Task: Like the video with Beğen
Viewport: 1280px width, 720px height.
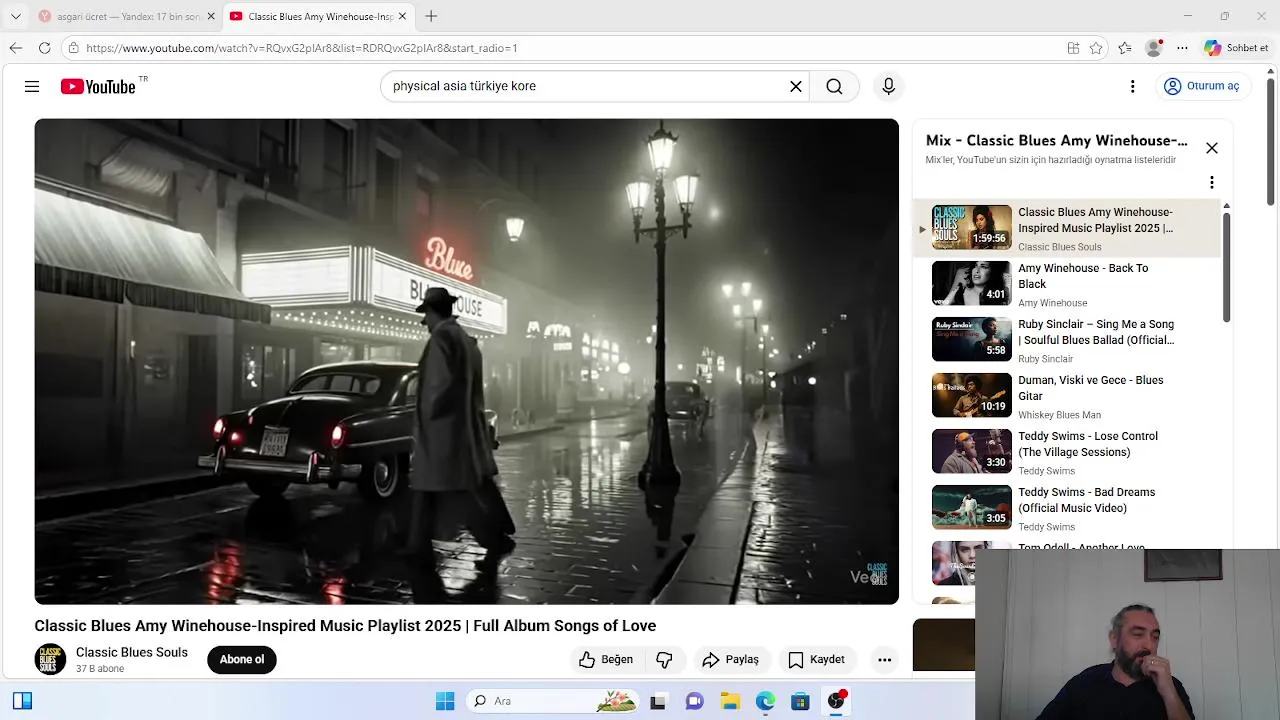Action: click(606, 660)
